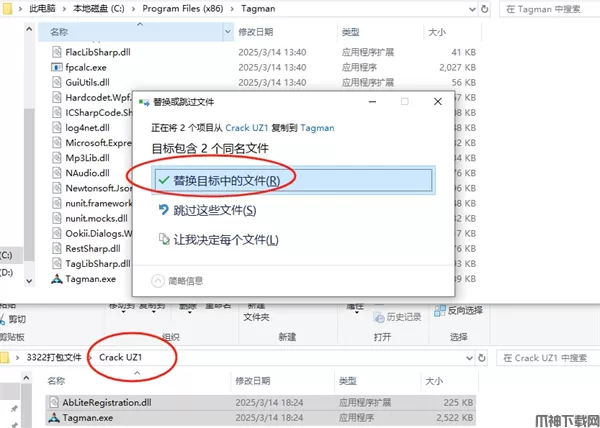The width and height of the screenshot is (600, 428).
Task: Open the 名称 column filter dropdown
Action: point(228,32)
